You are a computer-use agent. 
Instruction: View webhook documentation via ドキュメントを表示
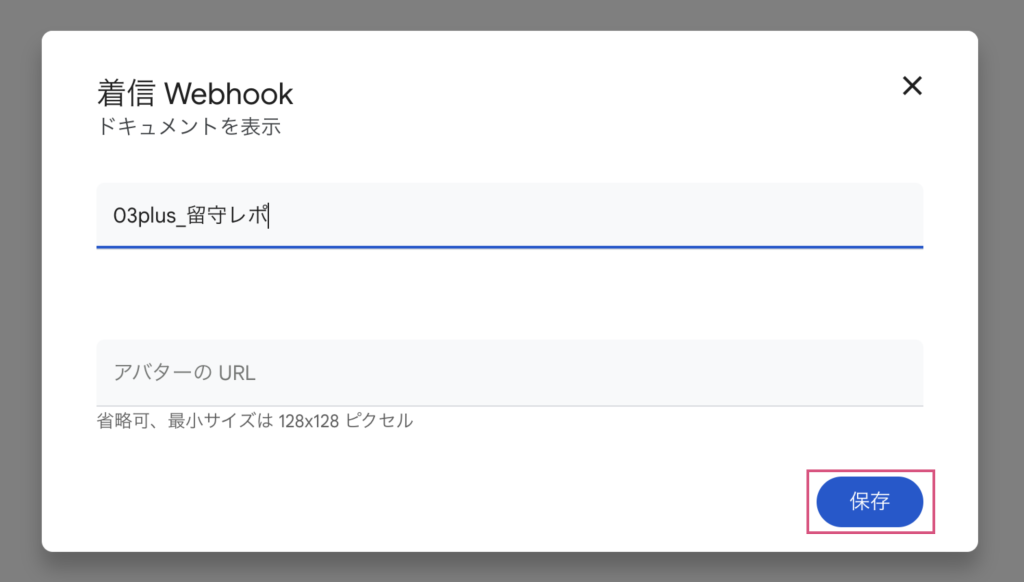click(189, 127)
